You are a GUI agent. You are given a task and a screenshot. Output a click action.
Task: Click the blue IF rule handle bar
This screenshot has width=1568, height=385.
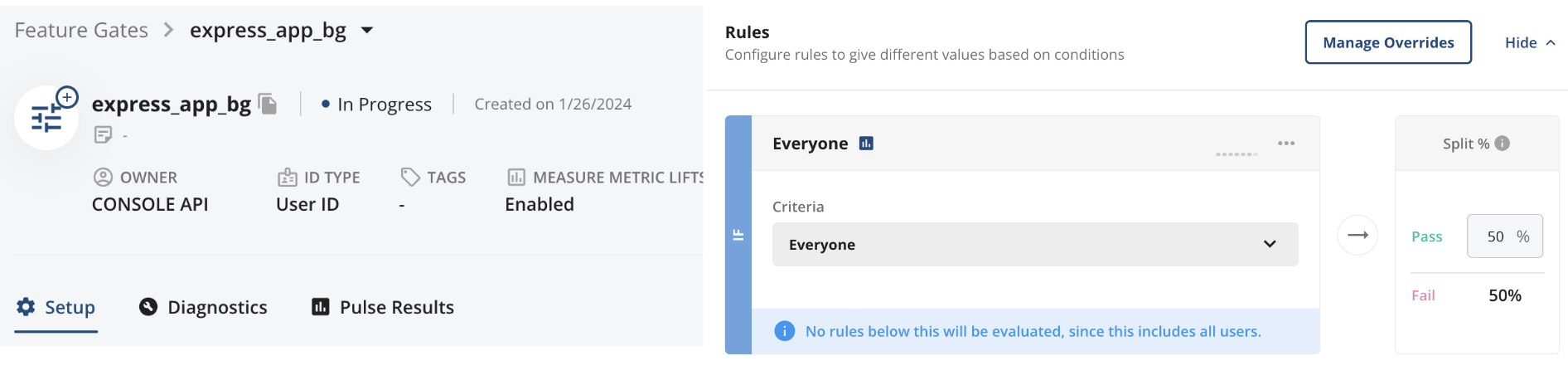(738, 235)
